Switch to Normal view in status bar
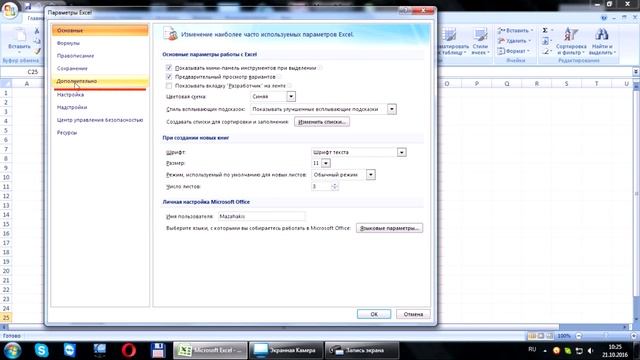Screen dimensions: 640x360 tap(532, 336)
